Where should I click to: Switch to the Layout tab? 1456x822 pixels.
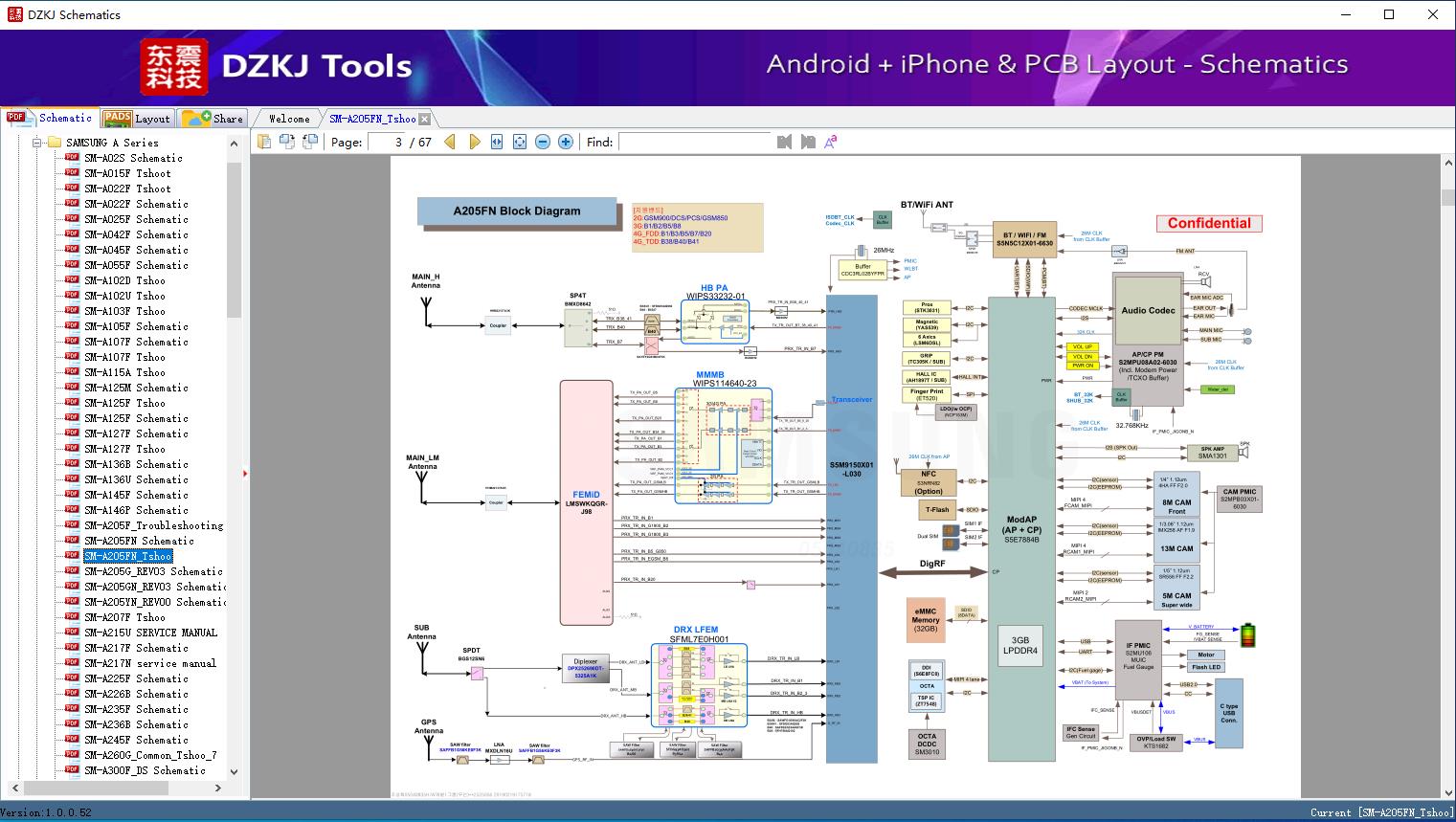(x=137, y=118)
